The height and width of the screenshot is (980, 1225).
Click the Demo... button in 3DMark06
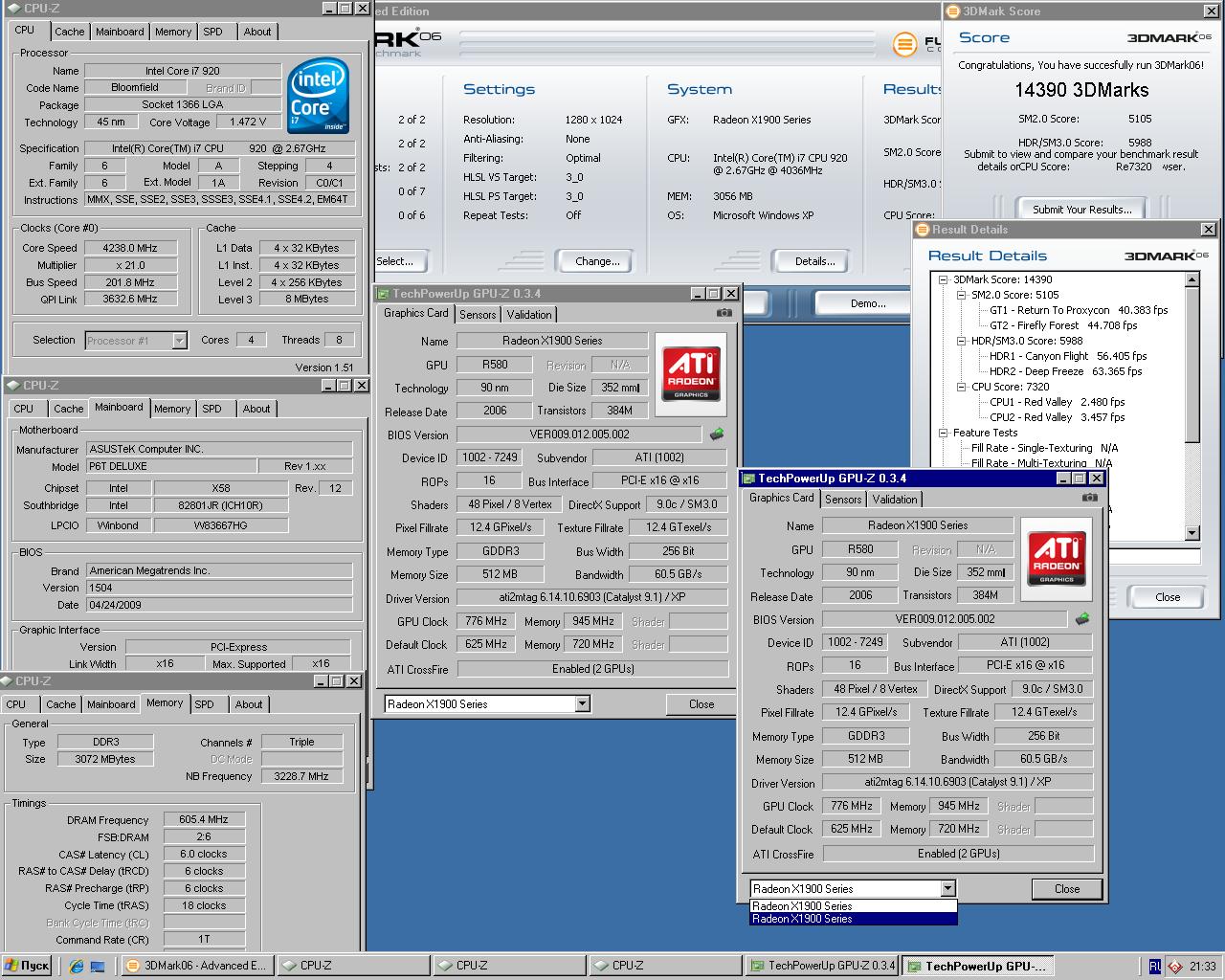point(868,303)
